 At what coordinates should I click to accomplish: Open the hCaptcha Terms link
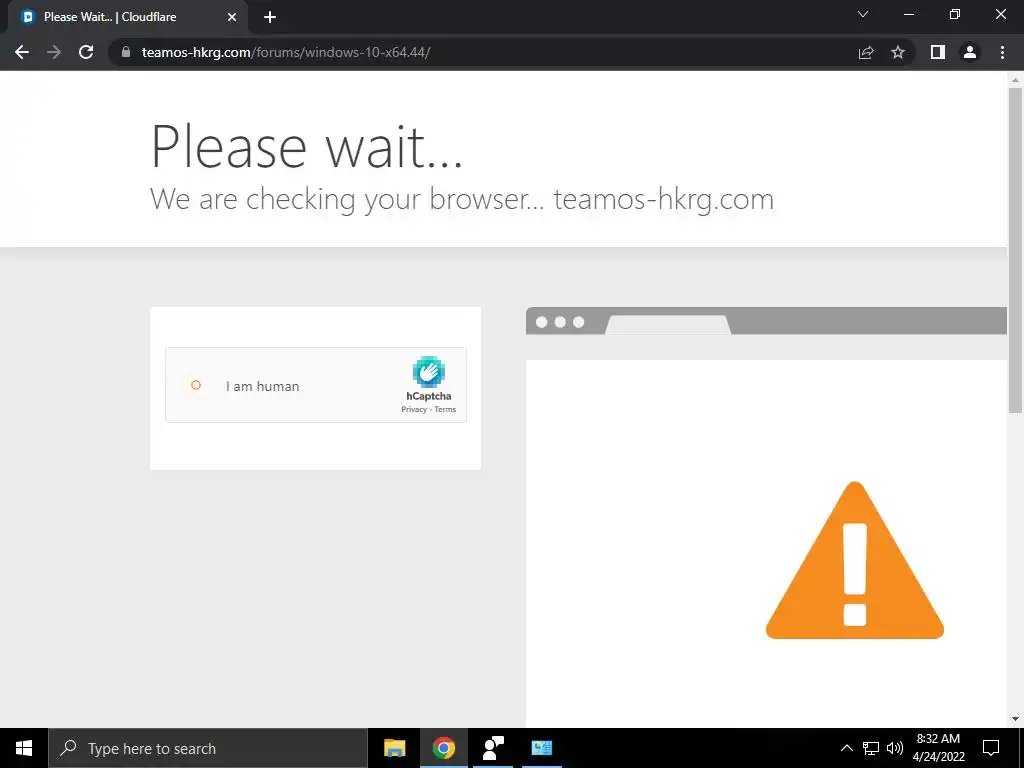[x=445, y=409]
